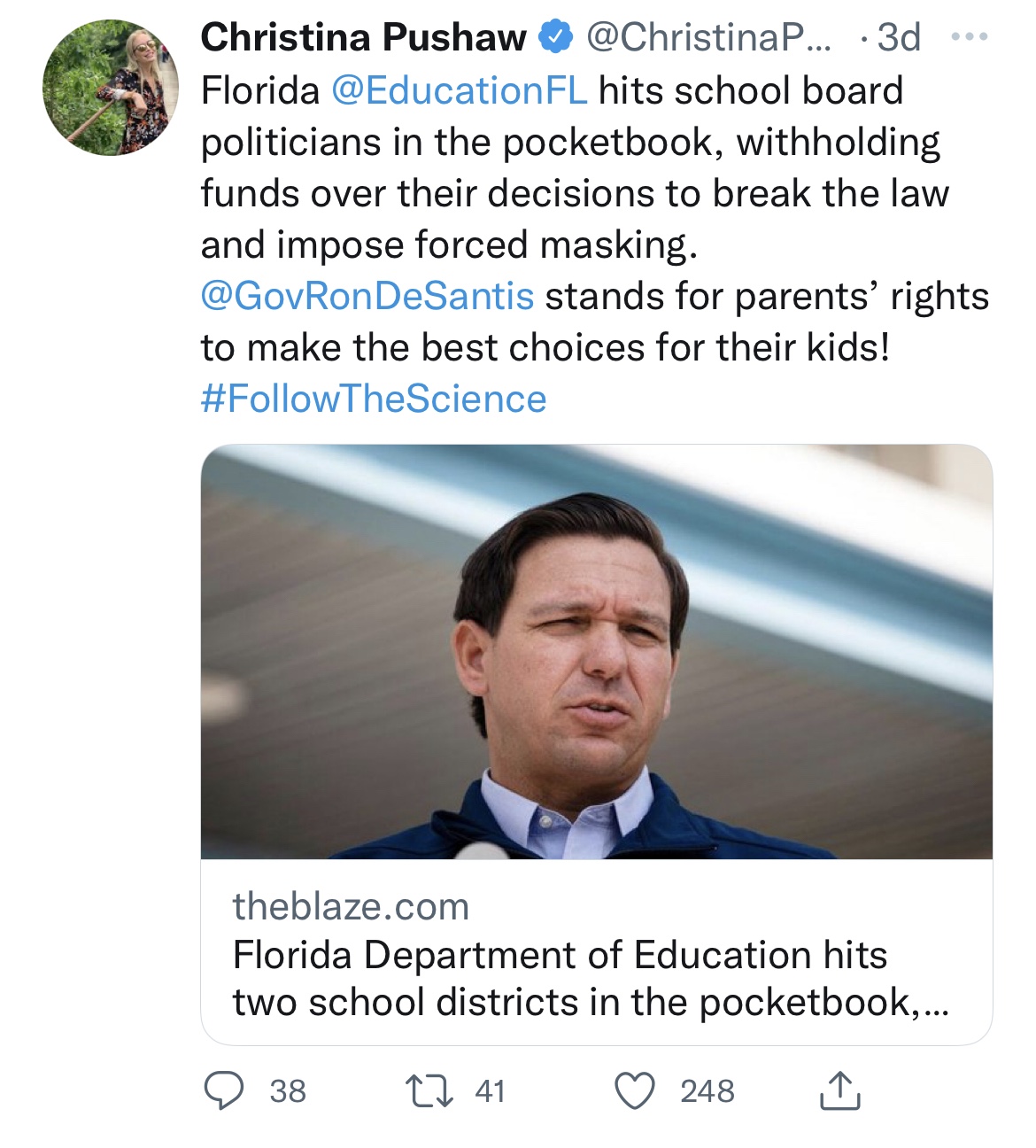Select the #FollowTheScience hashtag

tap(374, 399)
